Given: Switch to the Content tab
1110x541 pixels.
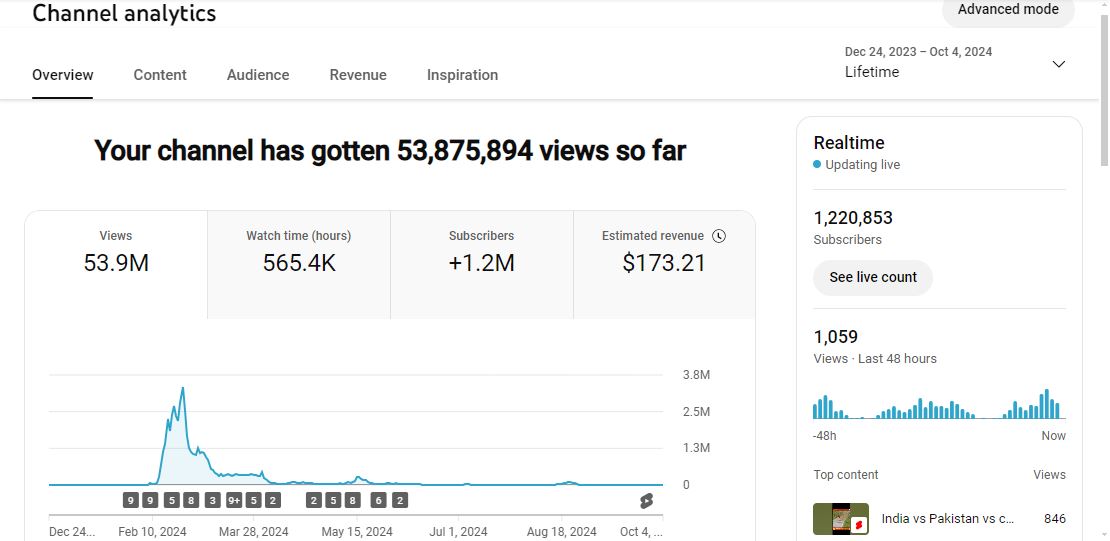Looking at the screenshot, I should (160, 75).
